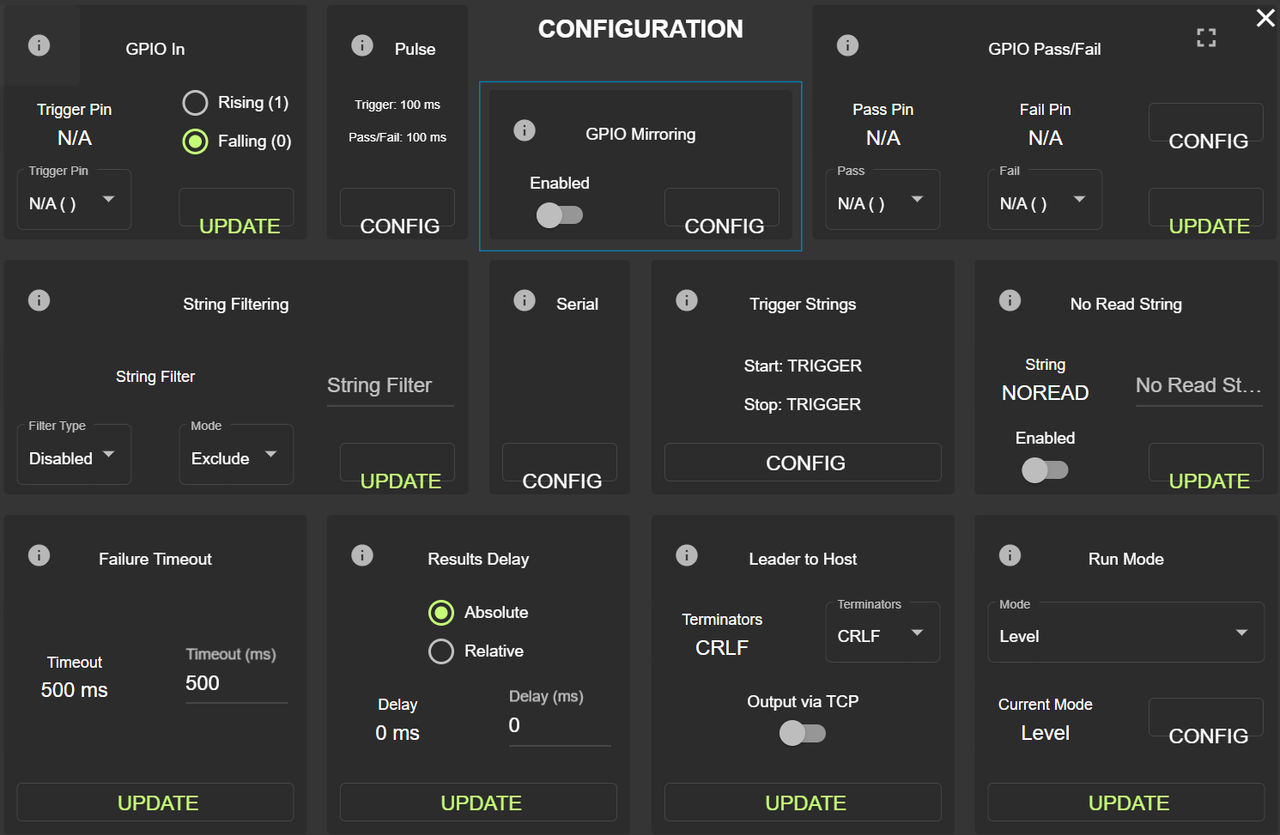Show info for No Read String

[x=1010, y=301]
